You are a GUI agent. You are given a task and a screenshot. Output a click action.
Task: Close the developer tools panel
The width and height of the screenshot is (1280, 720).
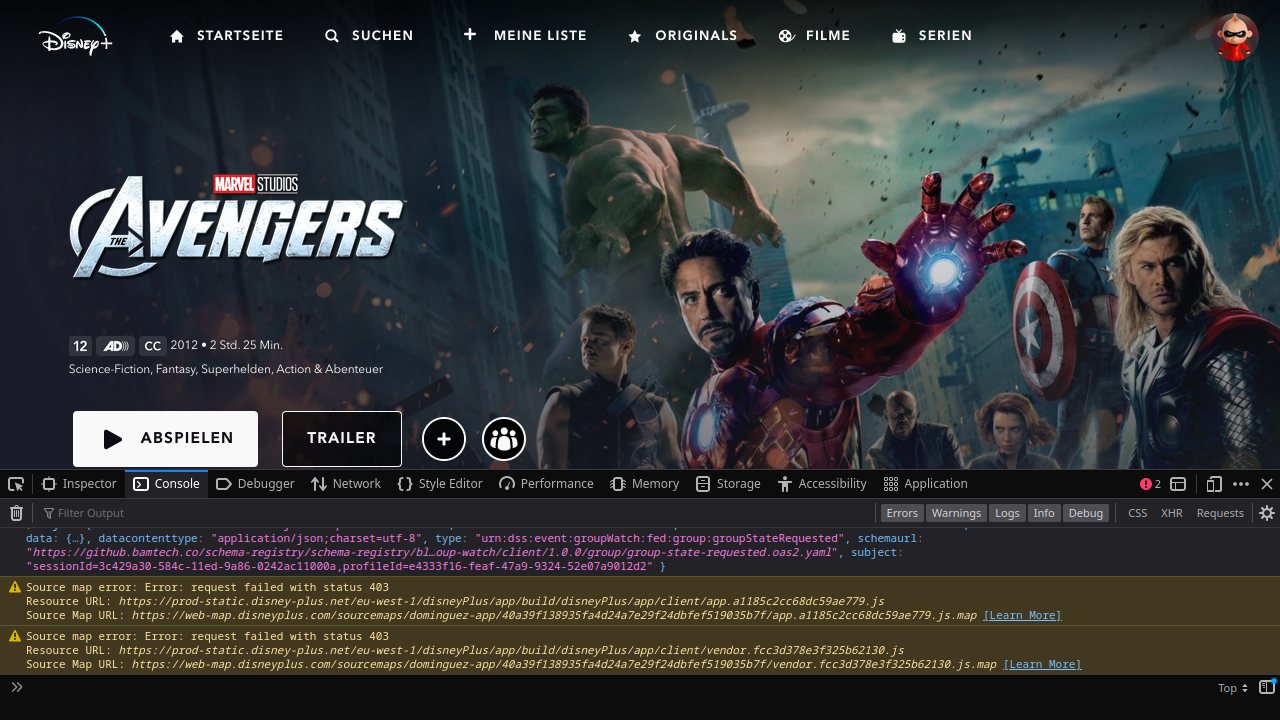tap(1267, 484)
